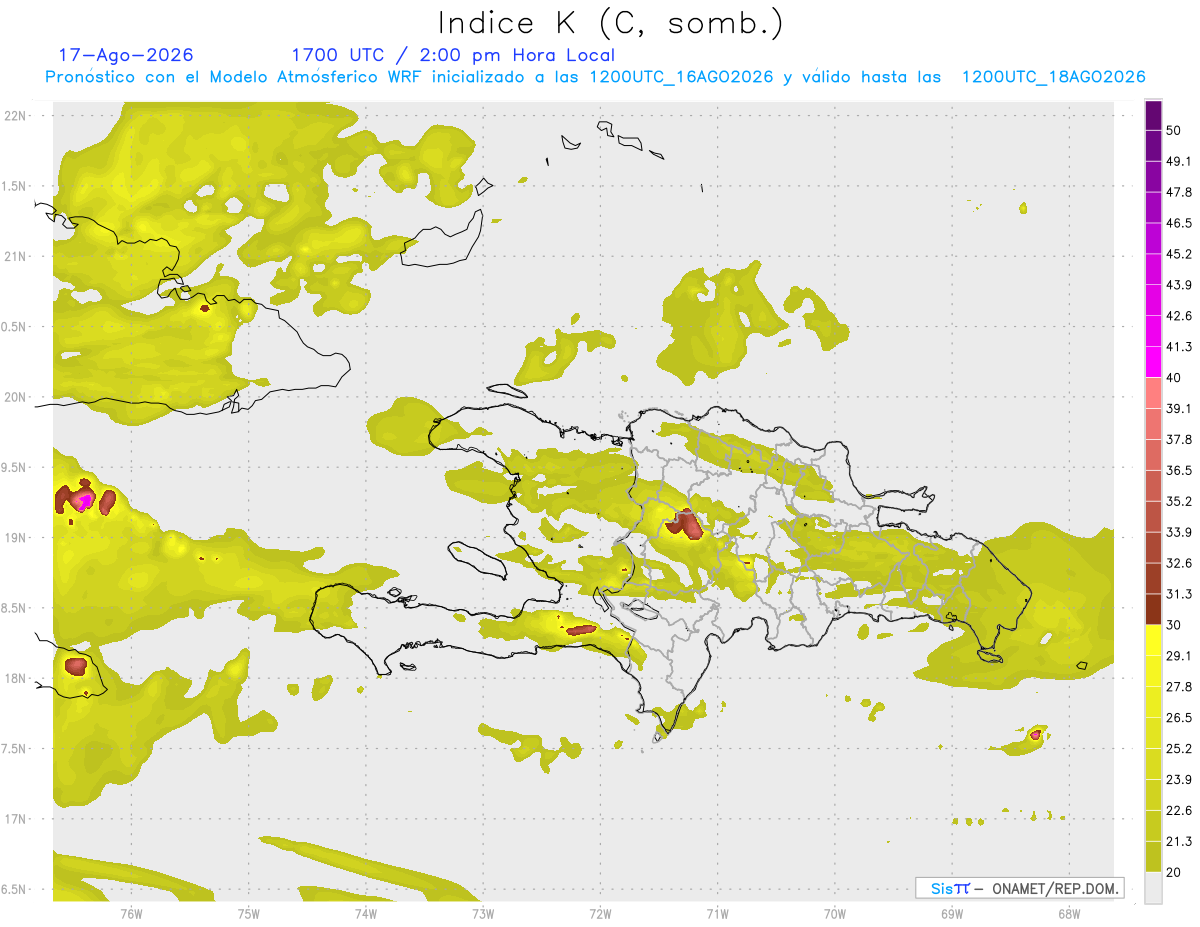Click the "18N" latitude label
This screenshot has width=1200, height=927.
15,679
